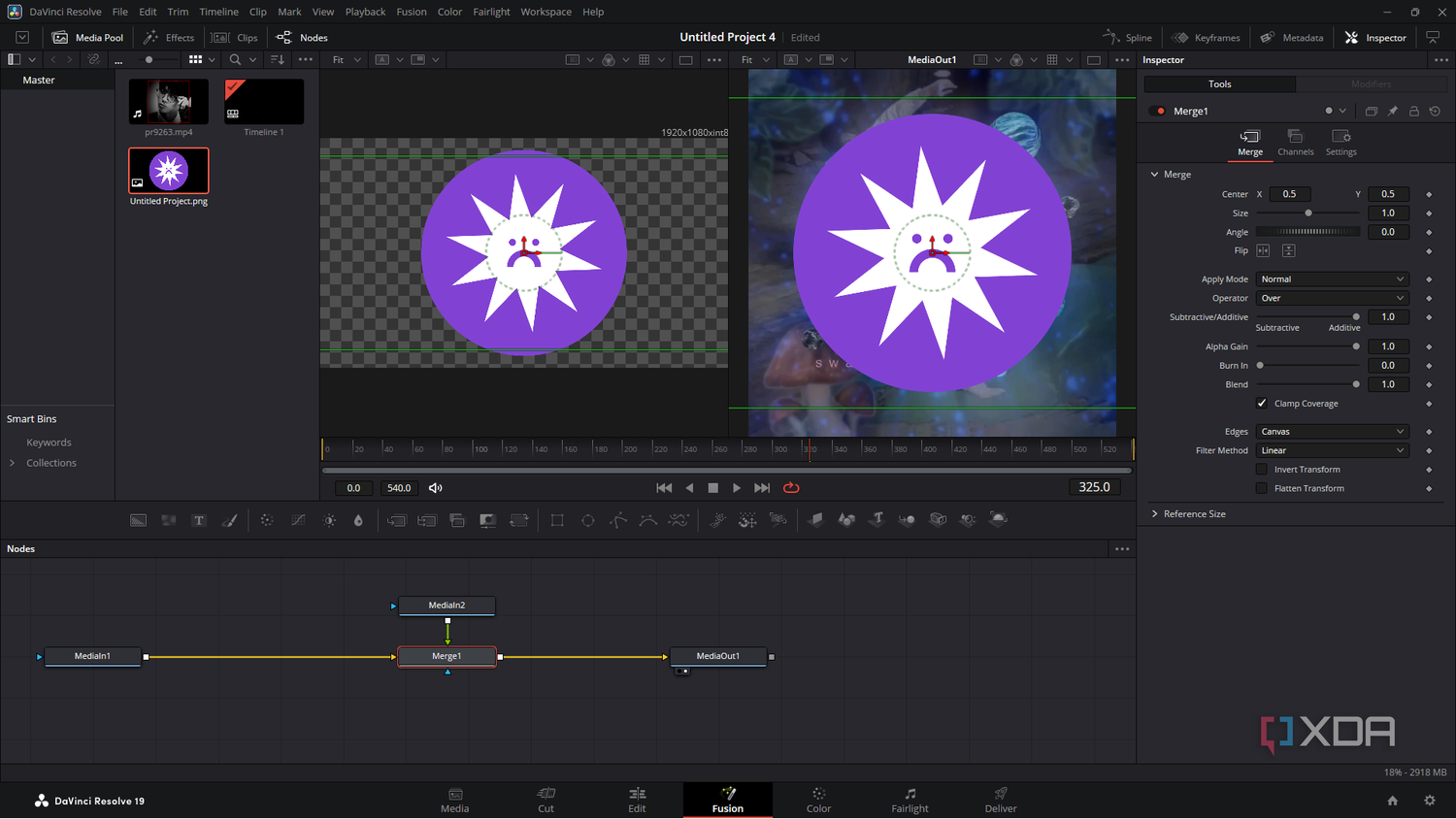Open the Settings icon tab for Merge1
The height and width of the screenshot is (819, 1456).
1340,142
